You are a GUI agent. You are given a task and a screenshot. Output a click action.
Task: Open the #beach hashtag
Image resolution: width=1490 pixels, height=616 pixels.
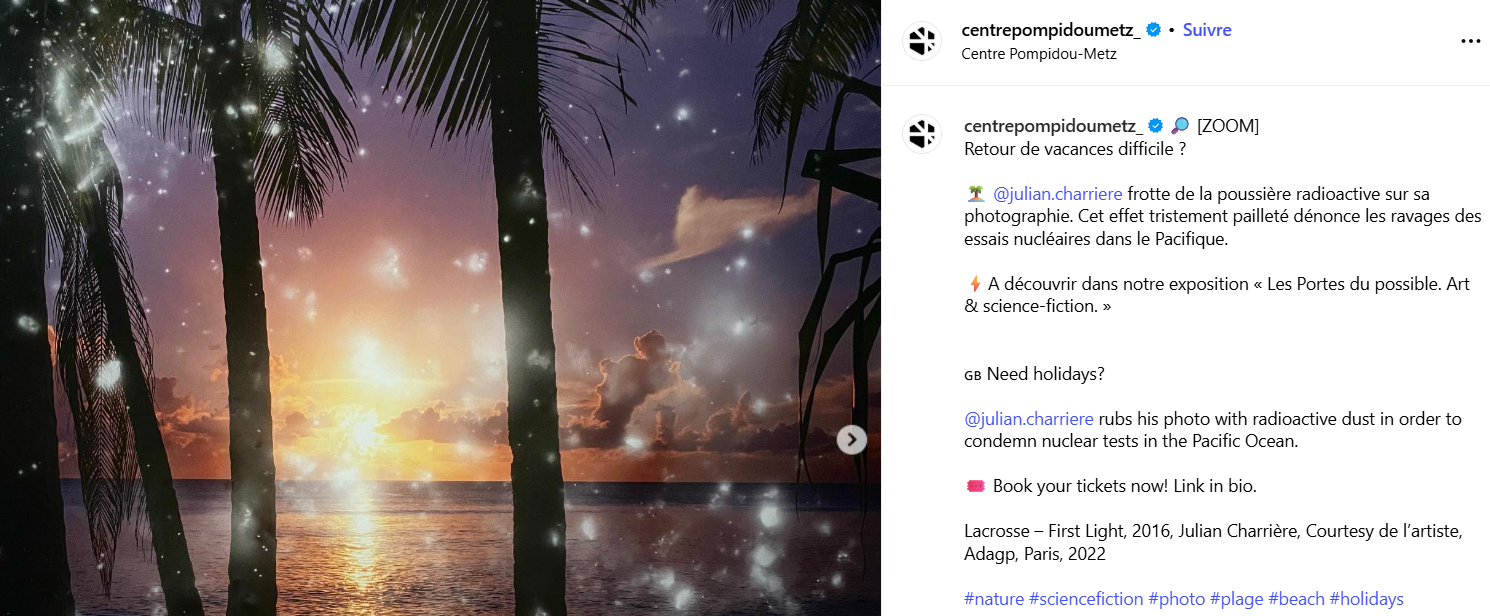point(1296,599)
